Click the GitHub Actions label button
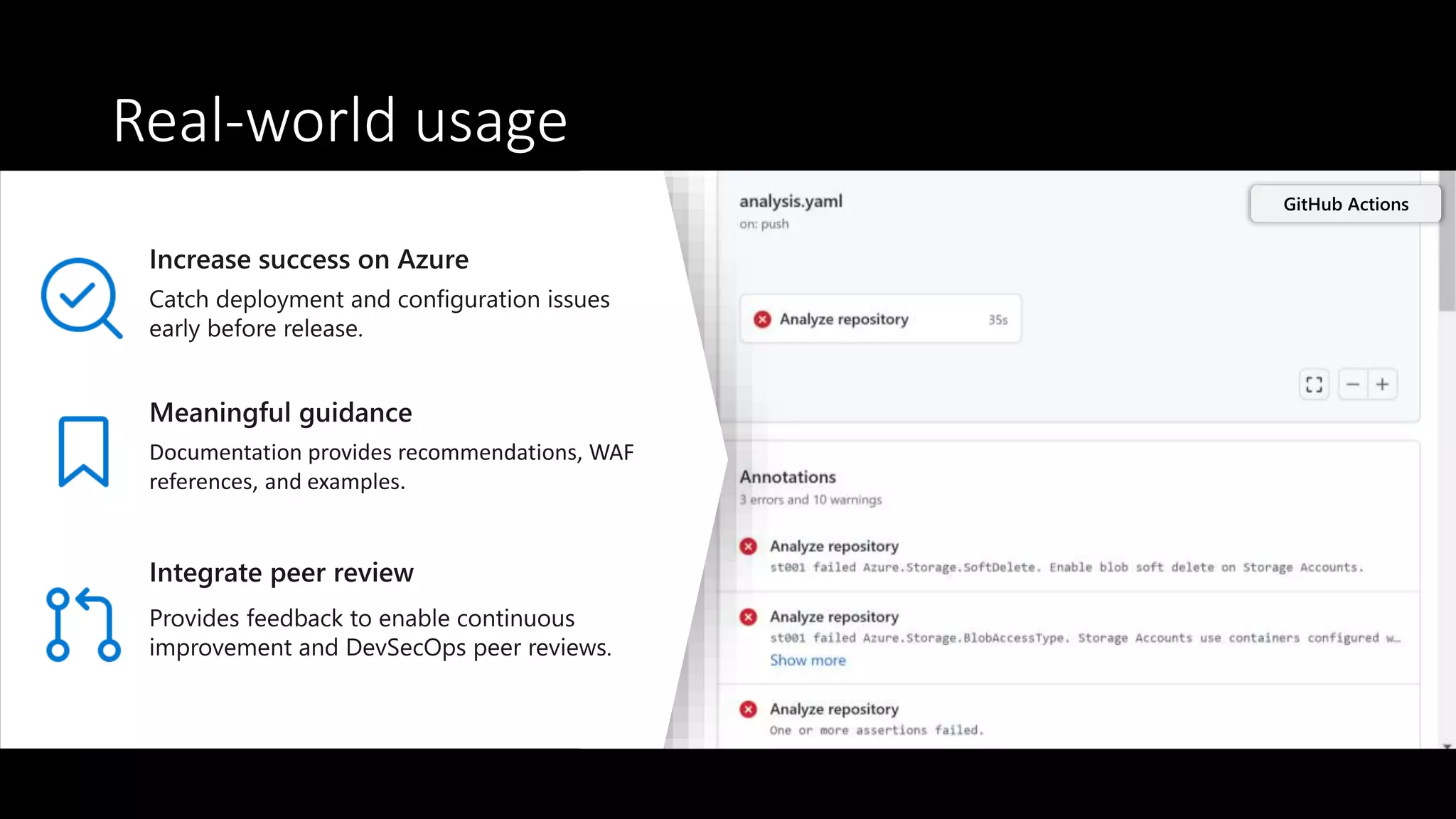This screenshot has width=1456, height=819. click(1346, 204)
